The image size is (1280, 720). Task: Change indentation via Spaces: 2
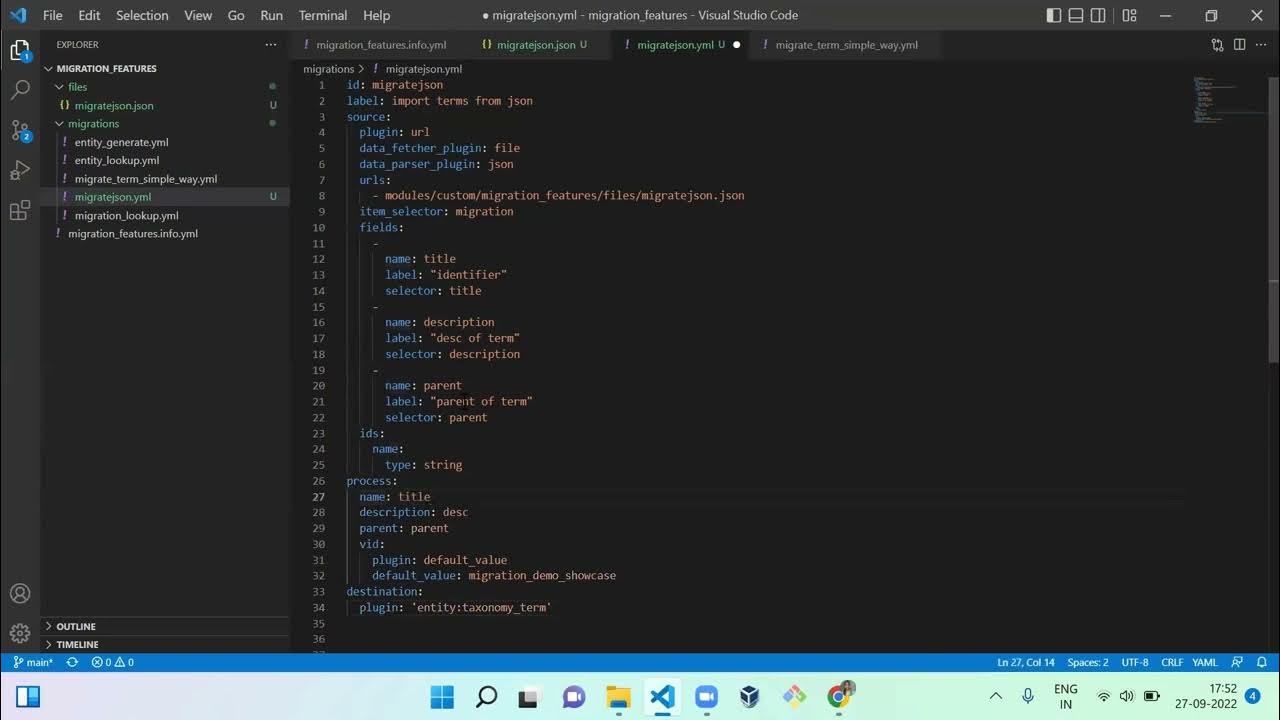1088,662
